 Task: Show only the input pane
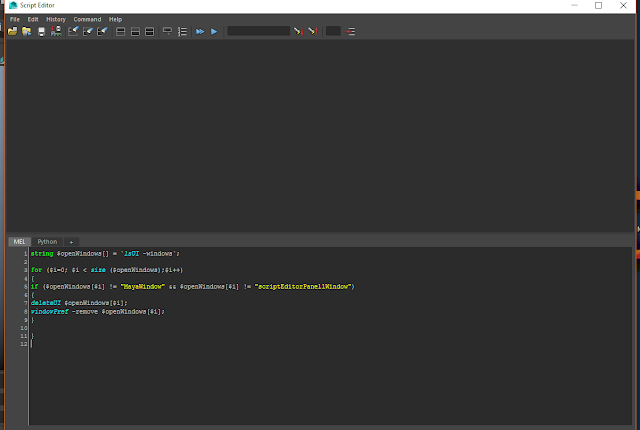135,31
